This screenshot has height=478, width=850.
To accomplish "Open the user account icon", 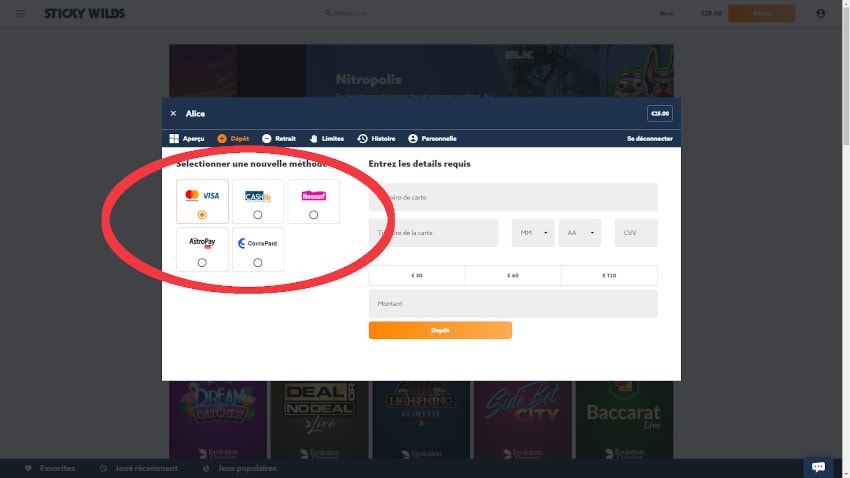I will click(x=820, y=14).
